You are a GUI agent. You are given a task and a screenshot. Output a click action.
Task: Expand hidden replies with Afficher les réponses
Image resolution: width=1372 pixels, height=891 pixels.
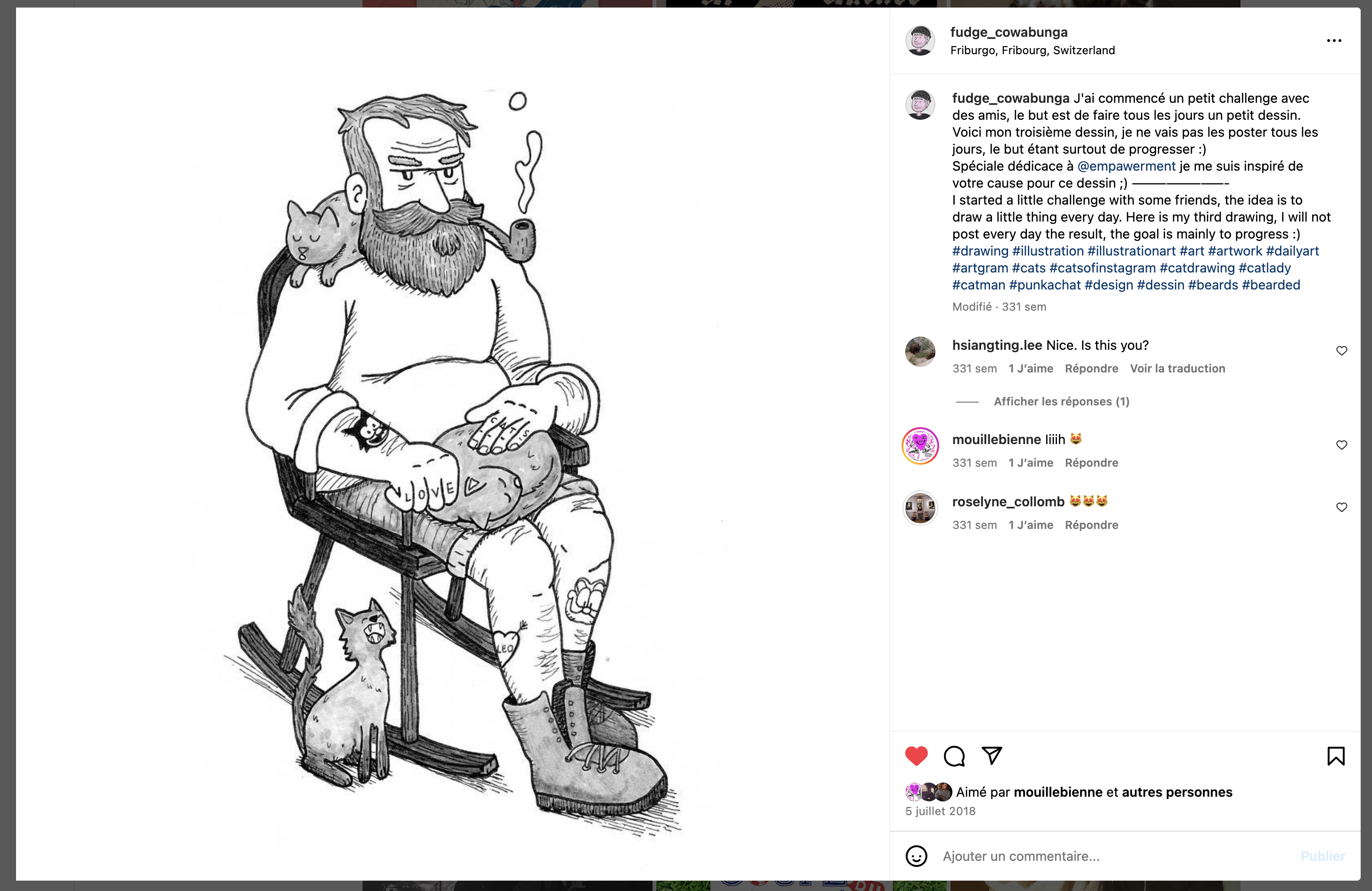click(1061, 401)
